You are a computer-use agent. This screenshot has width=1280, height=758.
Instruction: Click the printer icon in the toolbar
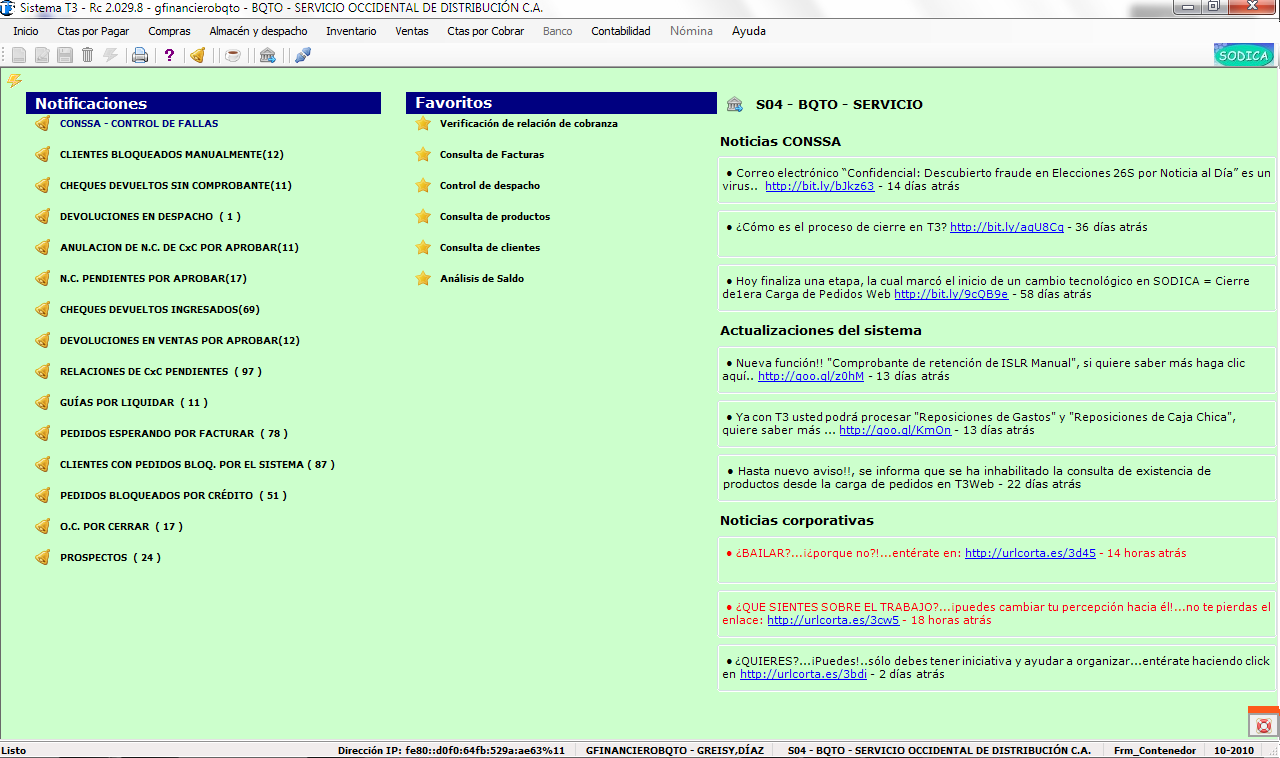140,55
